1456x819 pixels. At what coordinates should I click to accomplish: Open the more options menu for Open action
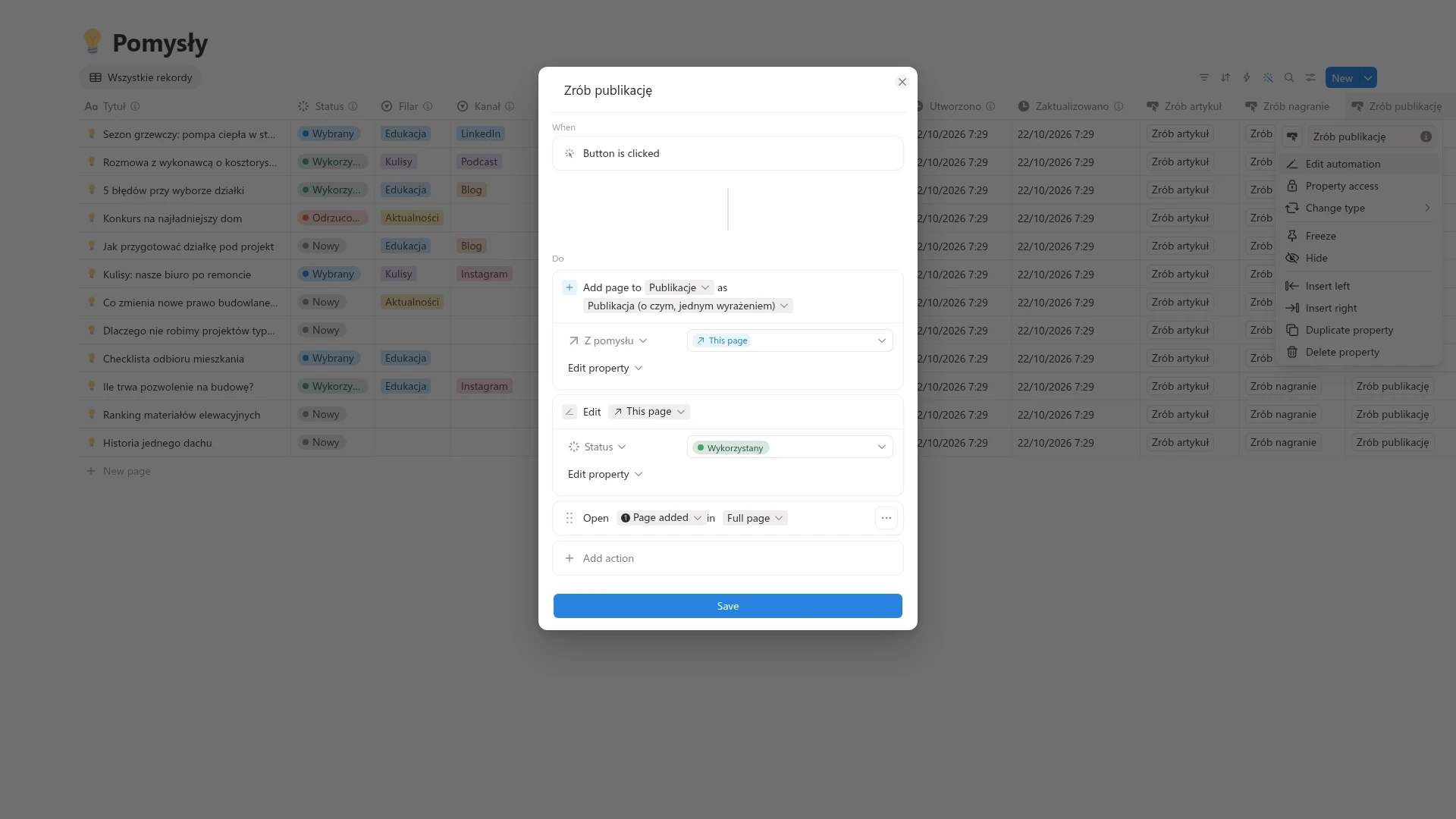point(886,518)
